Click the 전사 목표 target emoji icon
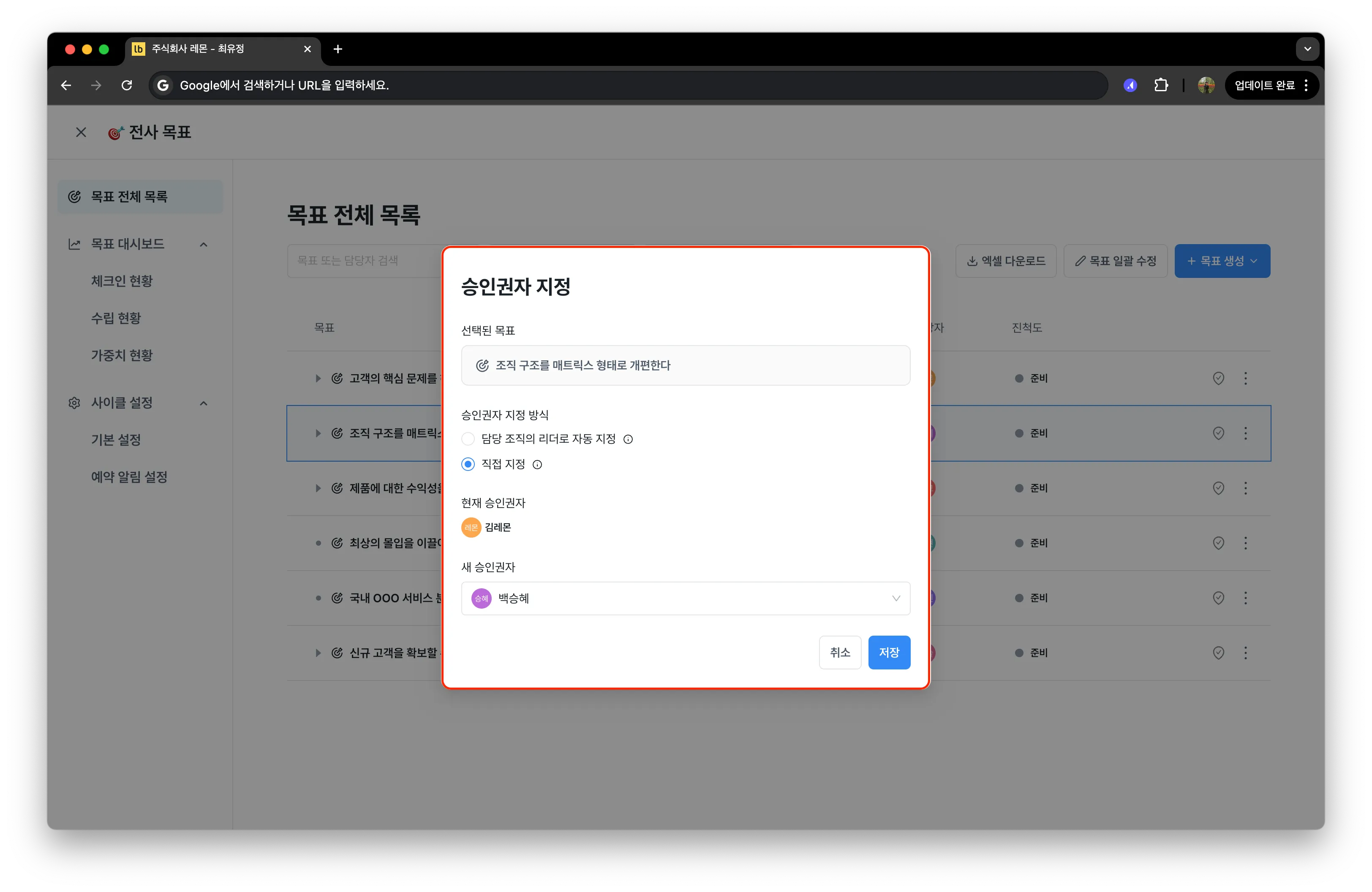1372x892 pixels. point(115,133)
